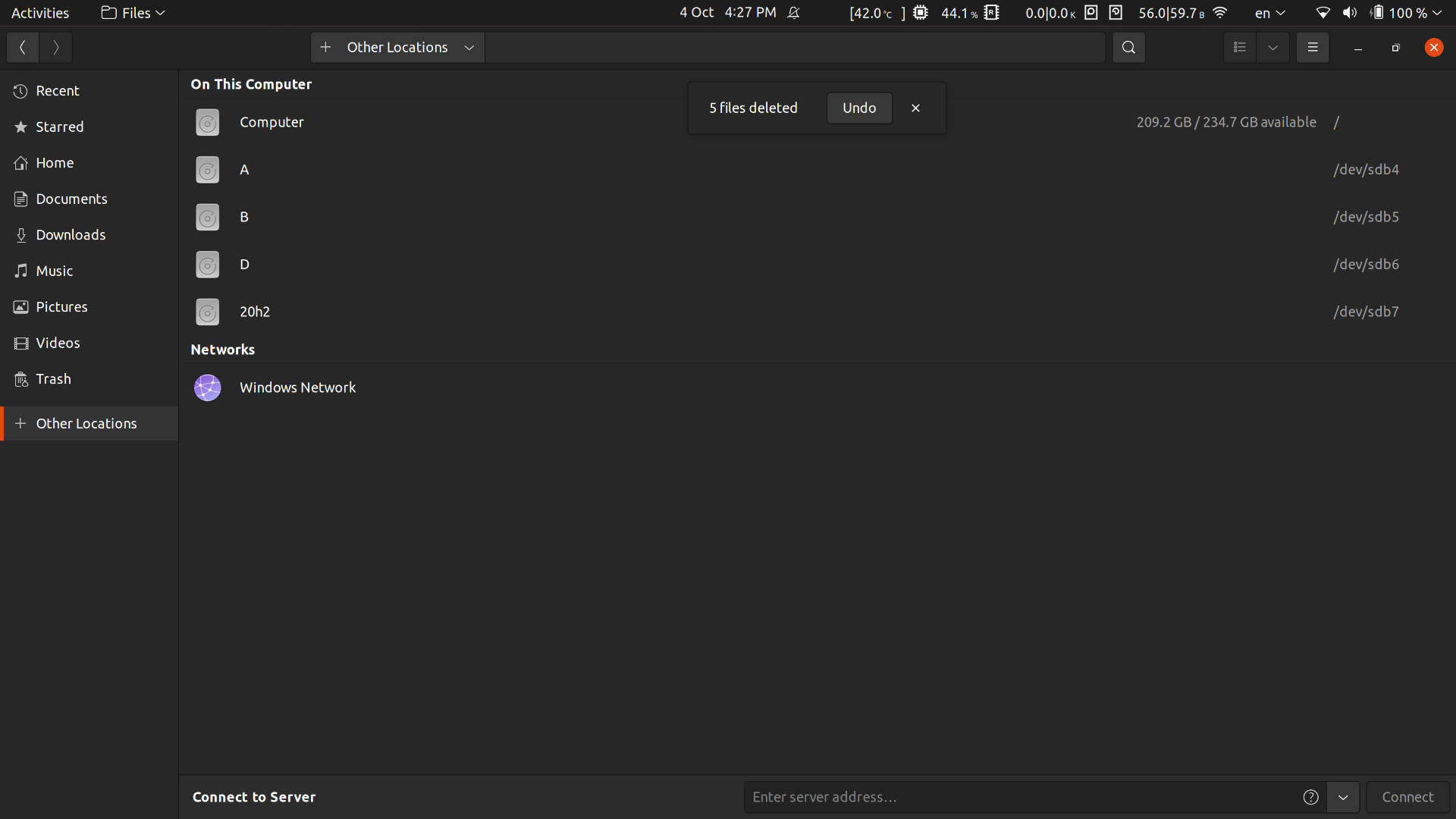Open the Activities overview
The width and height of the screenshot is (1456, 819).
point(40,13)
